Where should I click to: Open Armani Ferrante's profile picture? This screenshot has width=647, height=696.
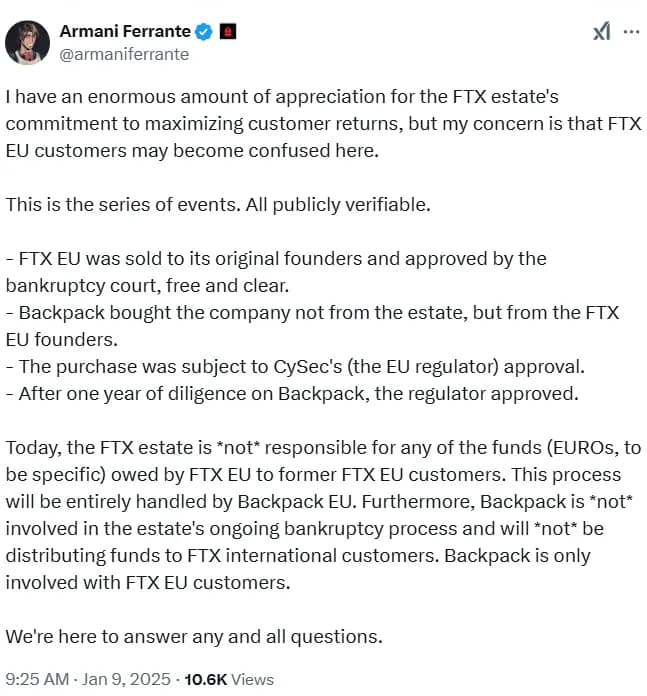pos(29,43)
